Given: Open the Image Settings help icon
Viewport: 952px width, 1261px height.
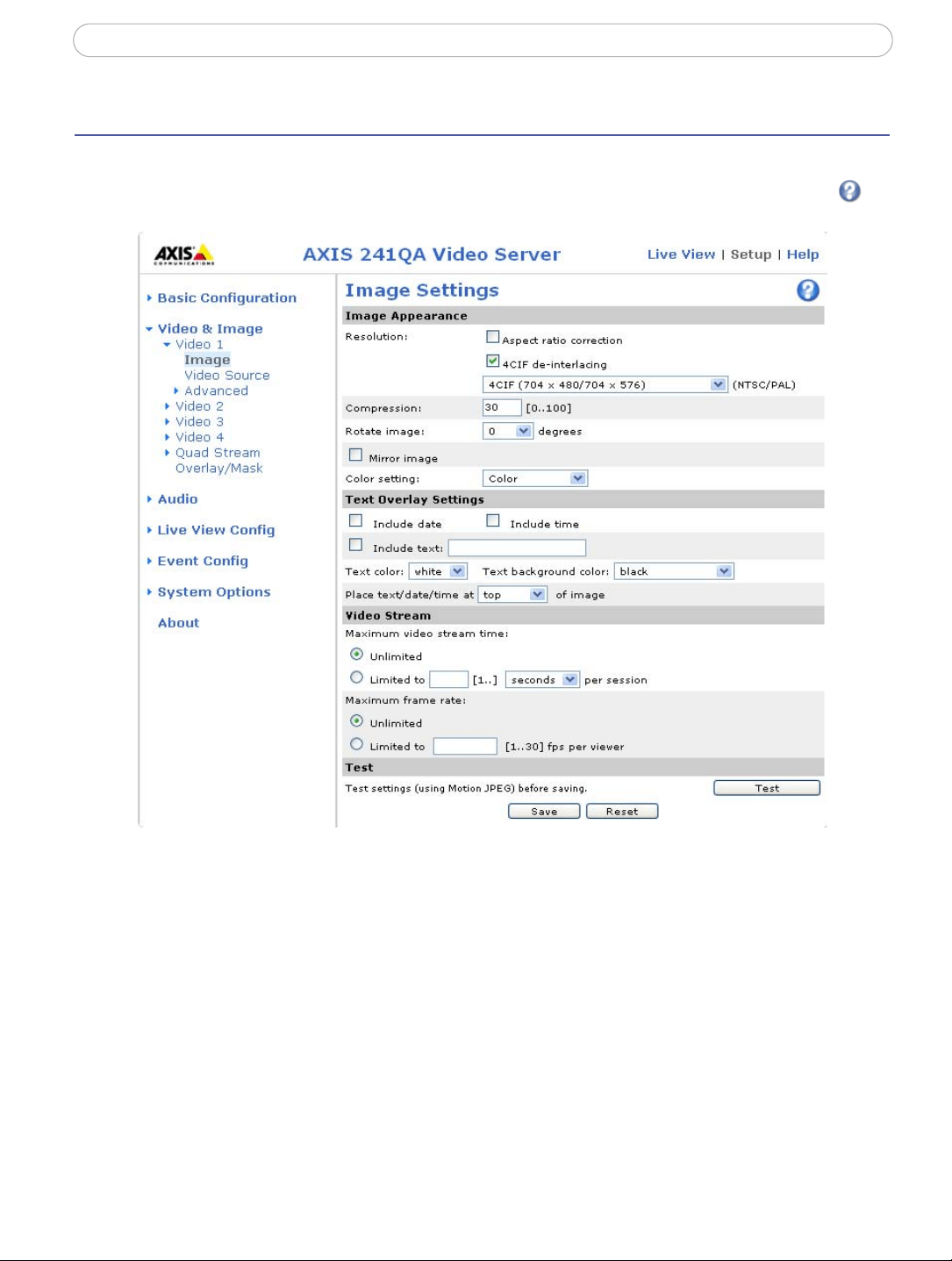Looking at the screenshot, I should tap(807, 290).
